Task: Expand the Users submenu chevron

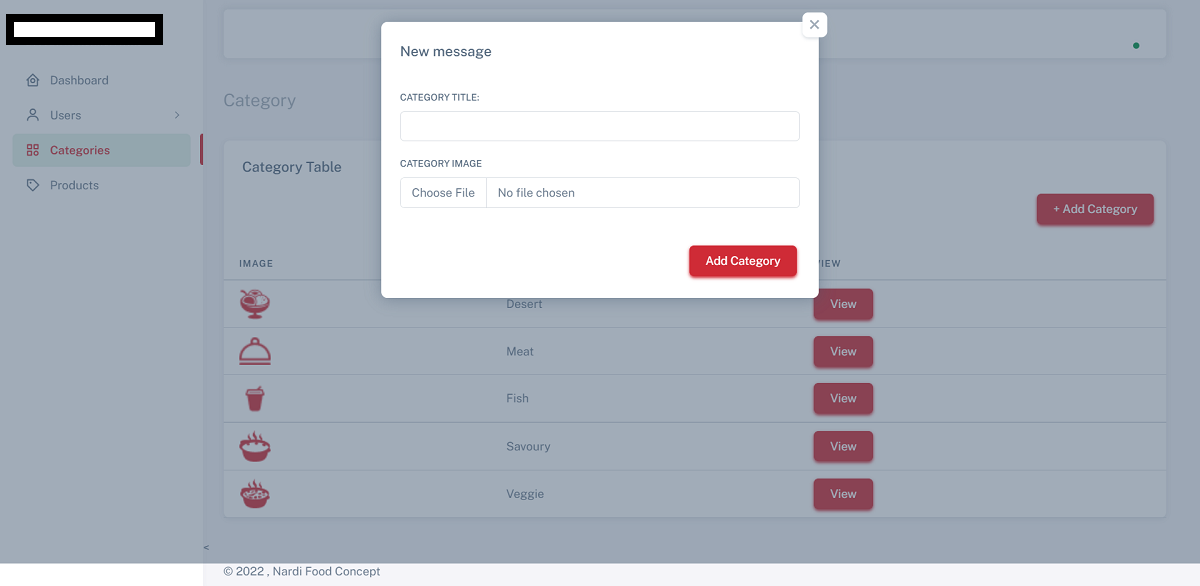Action: point(177,115)
